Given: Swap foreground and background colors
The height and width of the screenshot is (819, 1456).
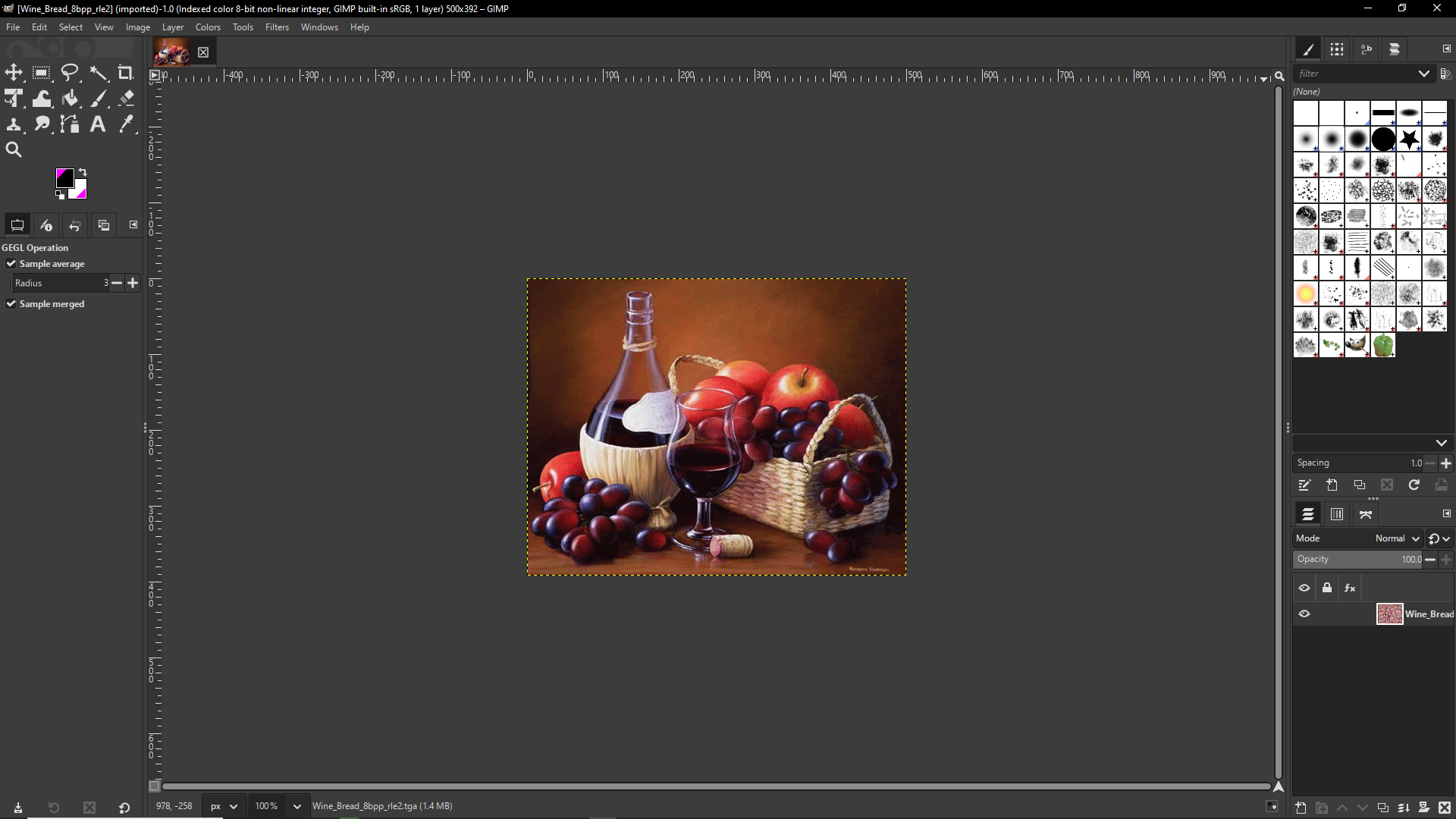Looking at the screenshot, I should coord(83,172).
